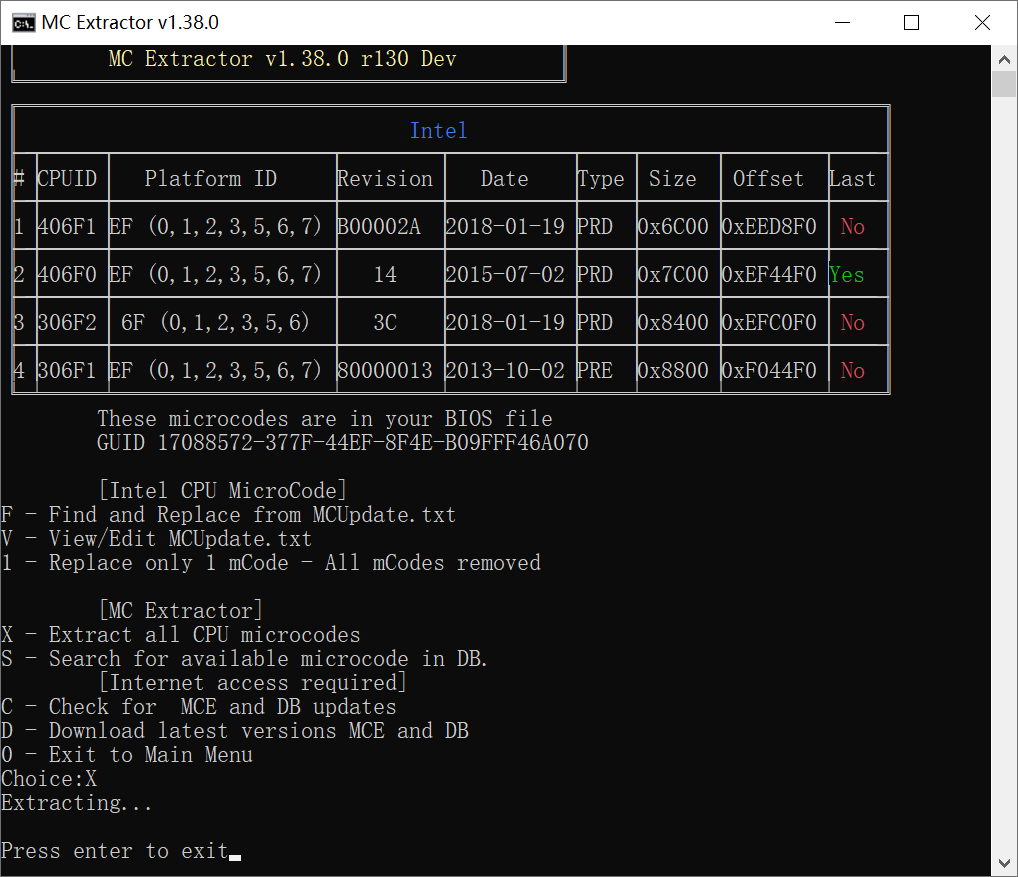Click offset 0xEED8F0
1018x877 pixels.
tap(769, 227)
